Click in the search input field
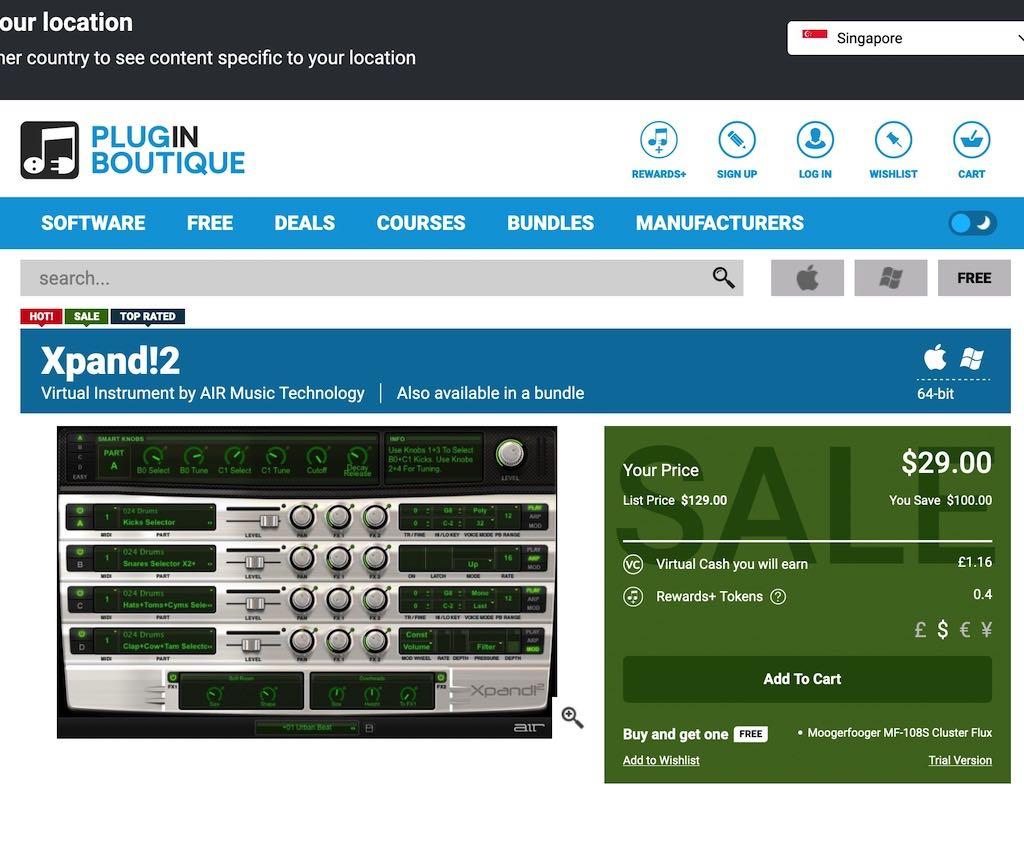The width and height of the screenshot is (1024, 854). 360,278
